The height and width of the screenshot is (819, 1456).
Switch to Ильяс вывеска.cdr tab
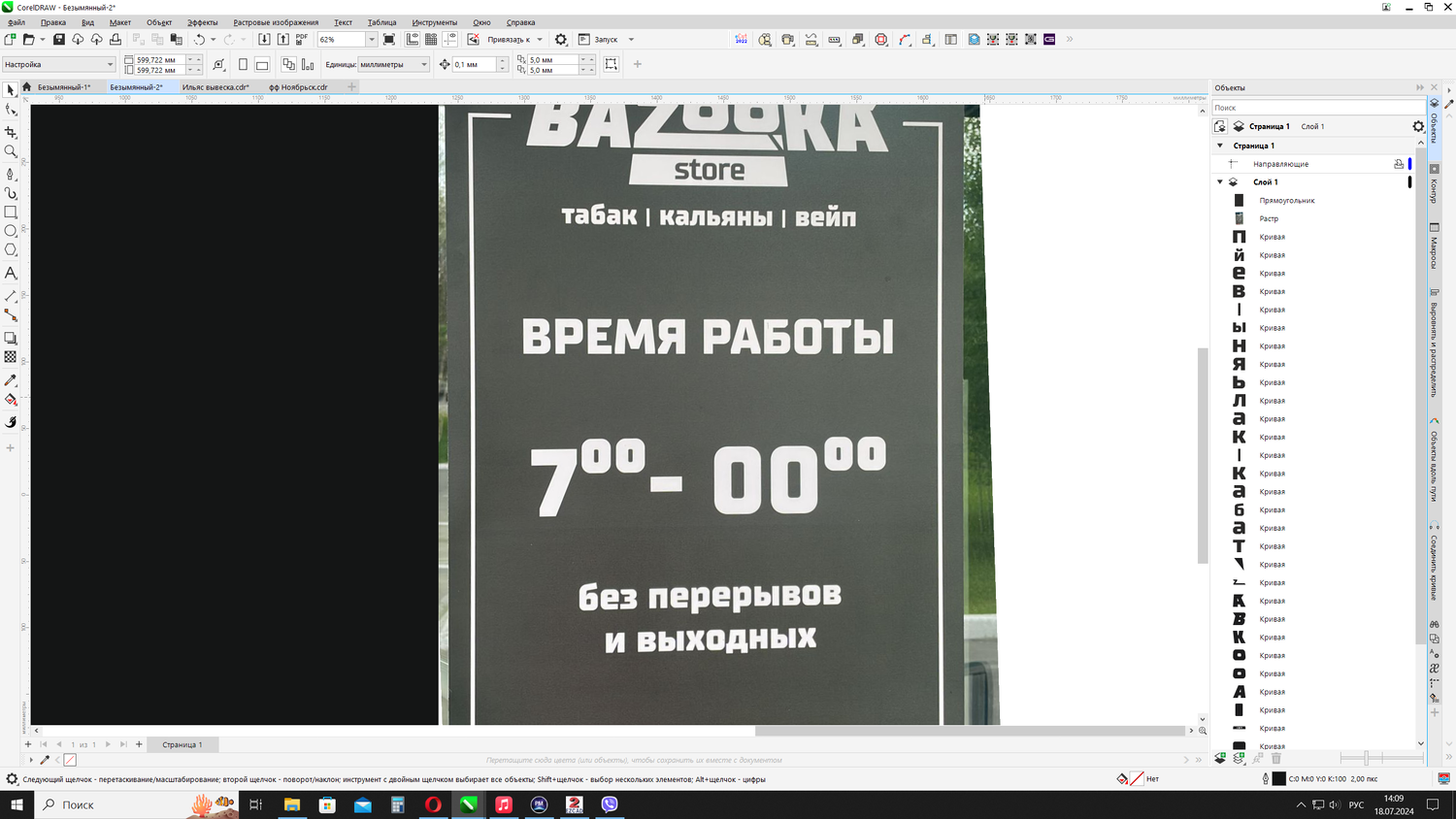click(x=215, y=87)
